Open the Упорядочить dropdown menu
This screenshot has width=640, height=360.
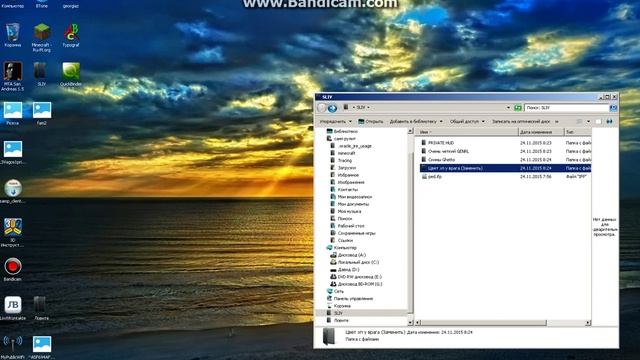click(336, 122)
